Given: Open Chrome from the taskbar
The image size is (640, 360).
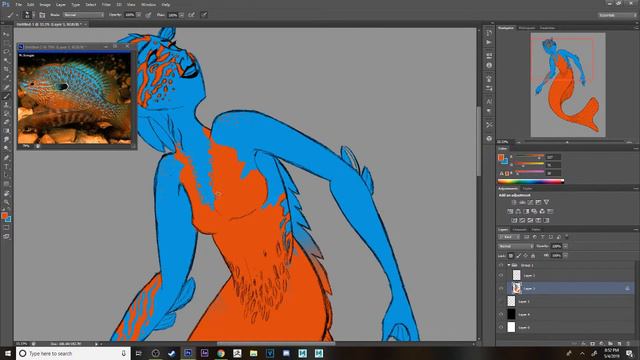Looking at the screenshot, I should (x=221, y=353).
